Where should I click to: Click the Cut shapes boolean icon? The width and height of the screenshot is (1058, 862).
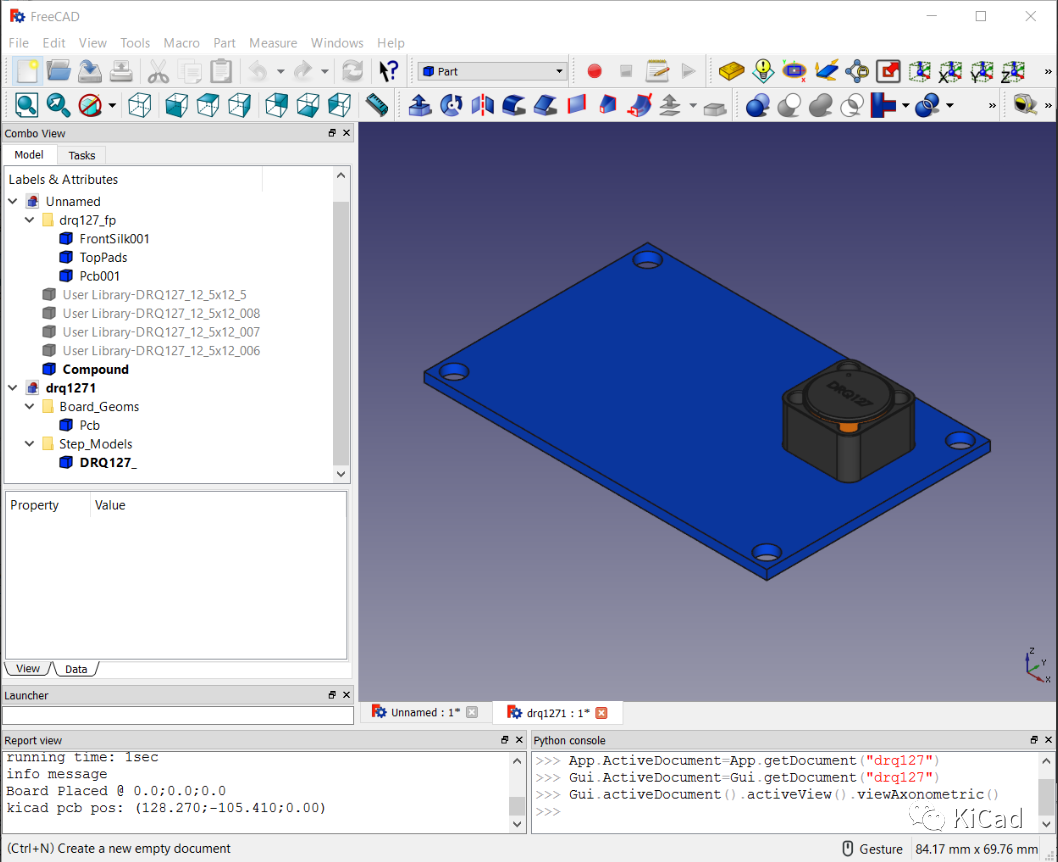click(x=789, y=105)
